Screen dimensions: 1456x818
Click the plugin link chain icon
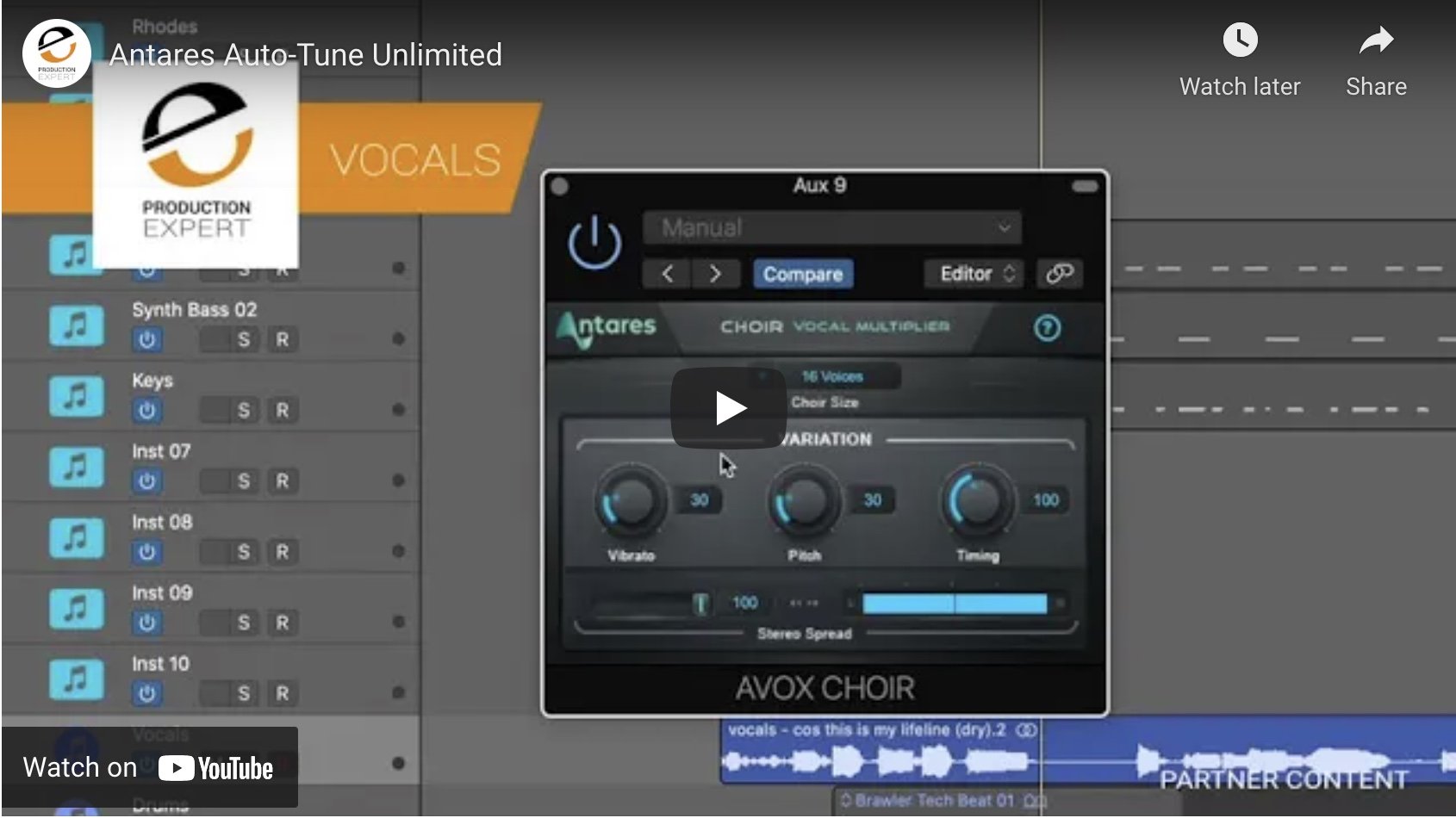tap(1059, 274)
